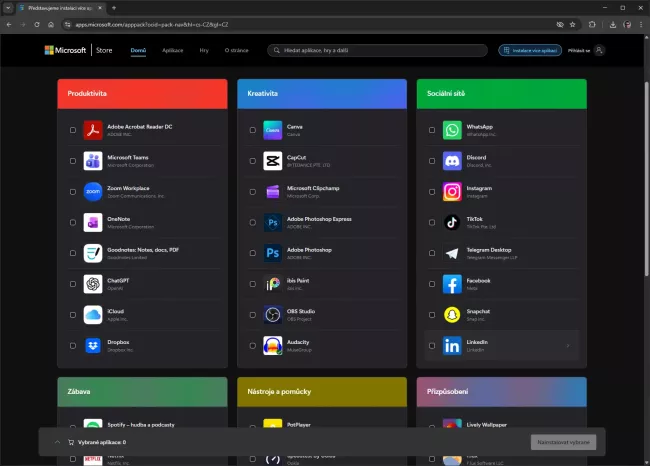This screenshot has width=650, height=466.
Task: Click the Nainstalovat vybrané button
Action: (563, 442)
